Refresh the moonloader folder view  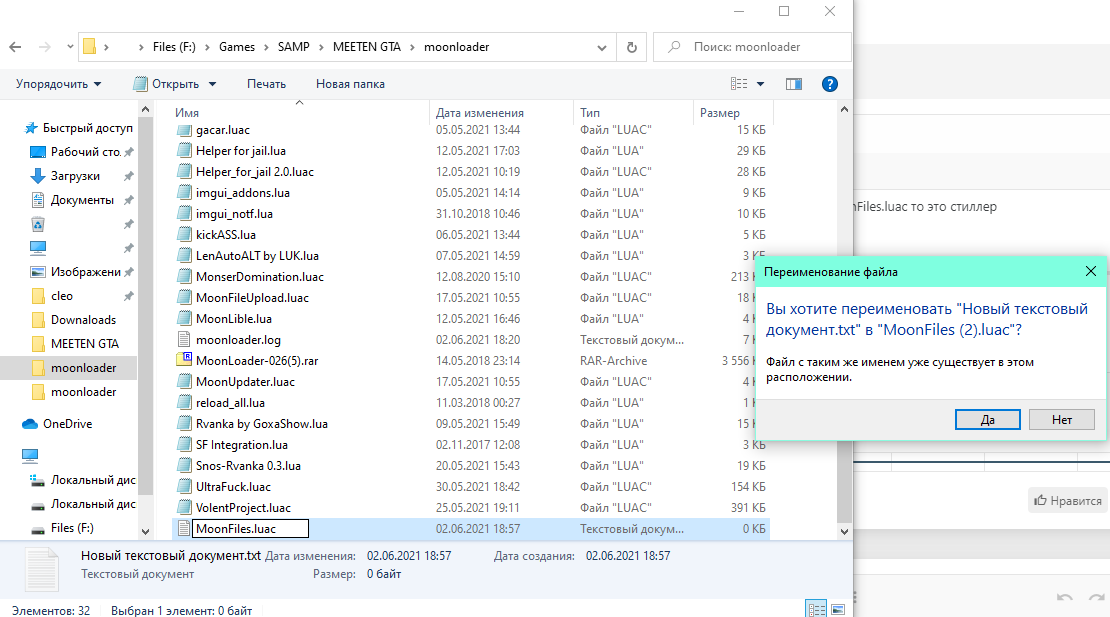(631, 47)
